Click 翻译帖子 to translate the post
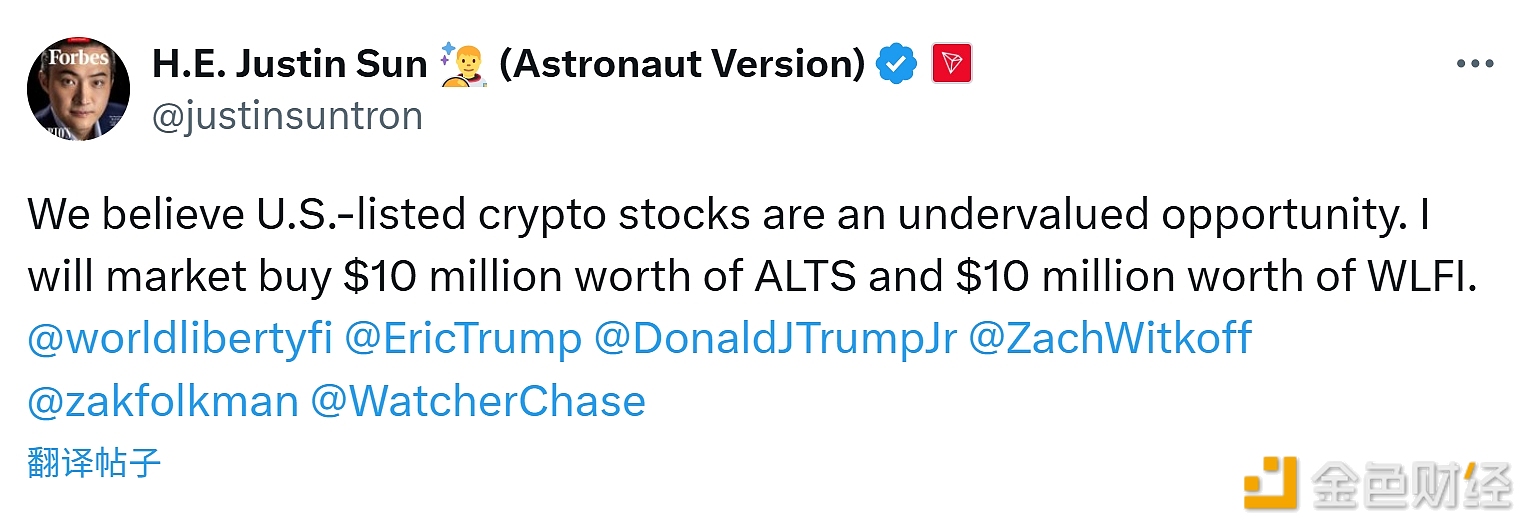 [94, 462]
